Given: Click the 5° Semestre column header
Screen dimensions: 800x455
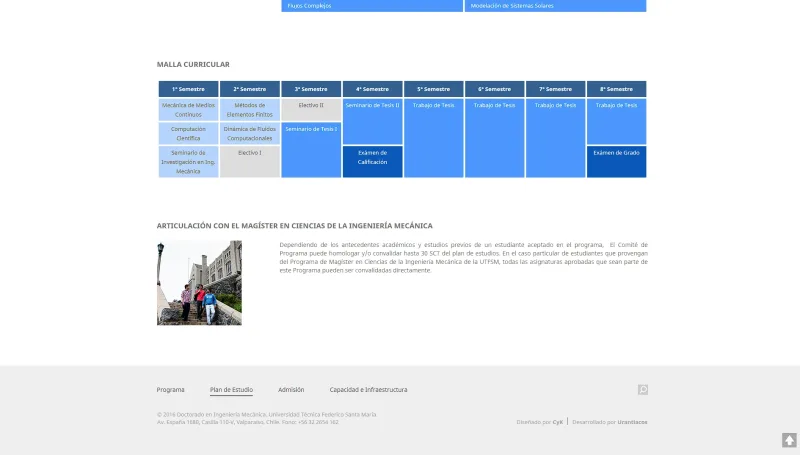Looking at the screenshot, I should click(x=434, y=89).
